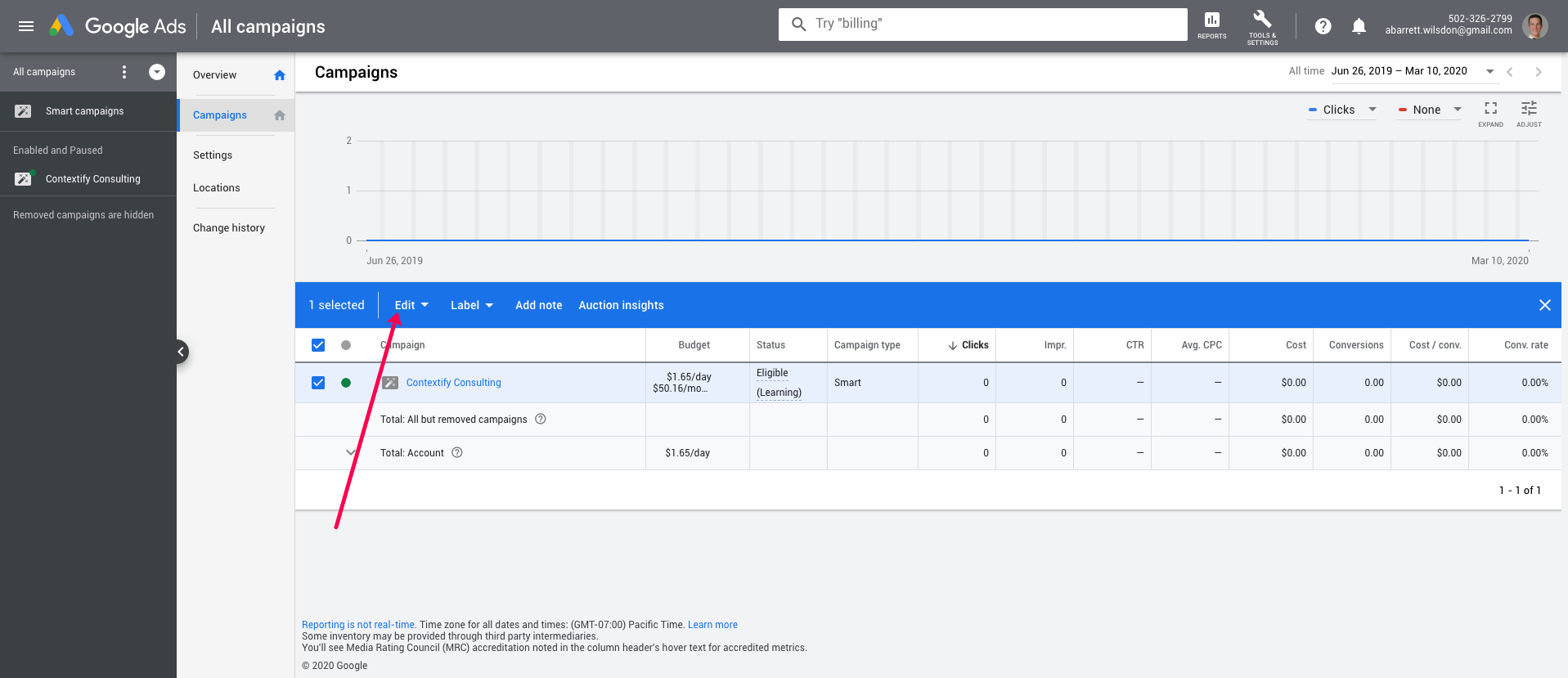Open help tooltip for Total: All but removed campaigns
This screenshot has width=1568, height=678.
pyautogui.click(x=541, y=419)
